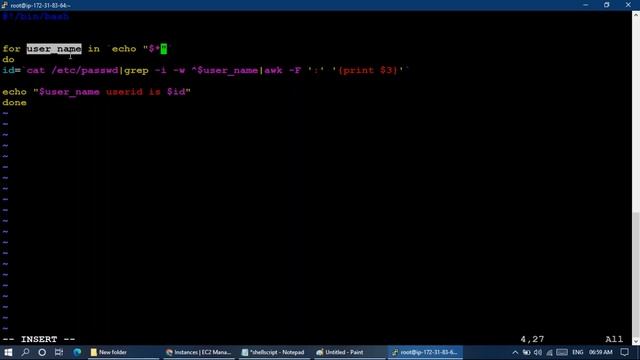Click highlighted user_name variable in for loop
Image resolution: width=640 pixels, height=360 pixels.
click(x=54, y=49)
